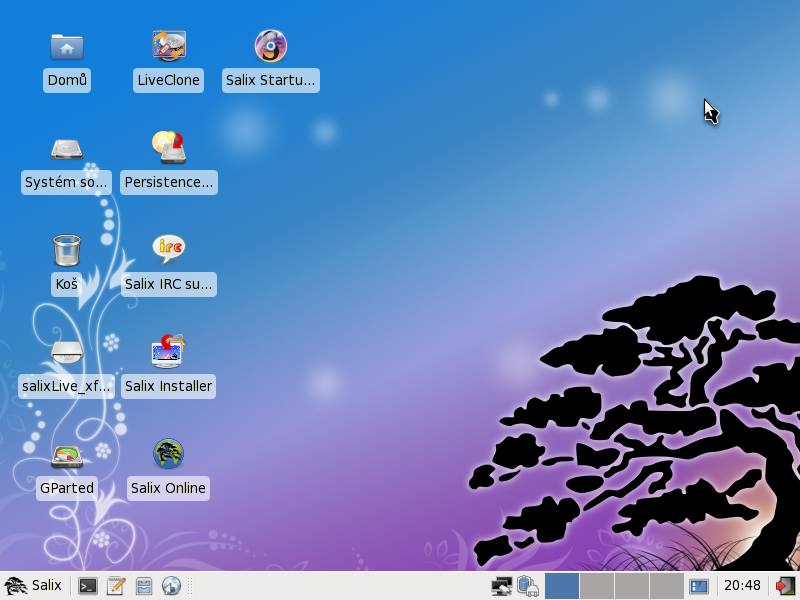Viewport: 800px width, 600px height.
Task: Open the Salix Online globe icon
Action: pyautogui.click(x=168, y=454)
